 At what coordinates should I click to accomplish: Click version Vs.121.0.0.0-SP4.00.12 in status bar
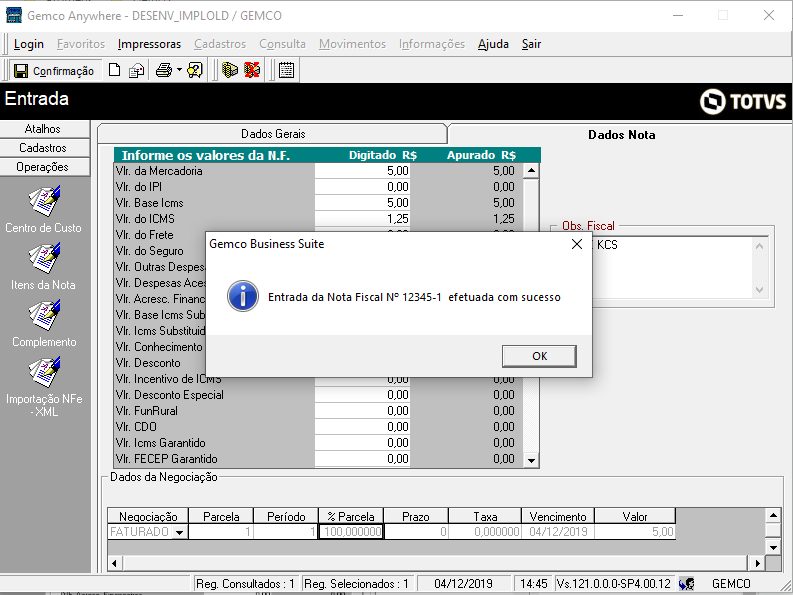tap(613, 584)
